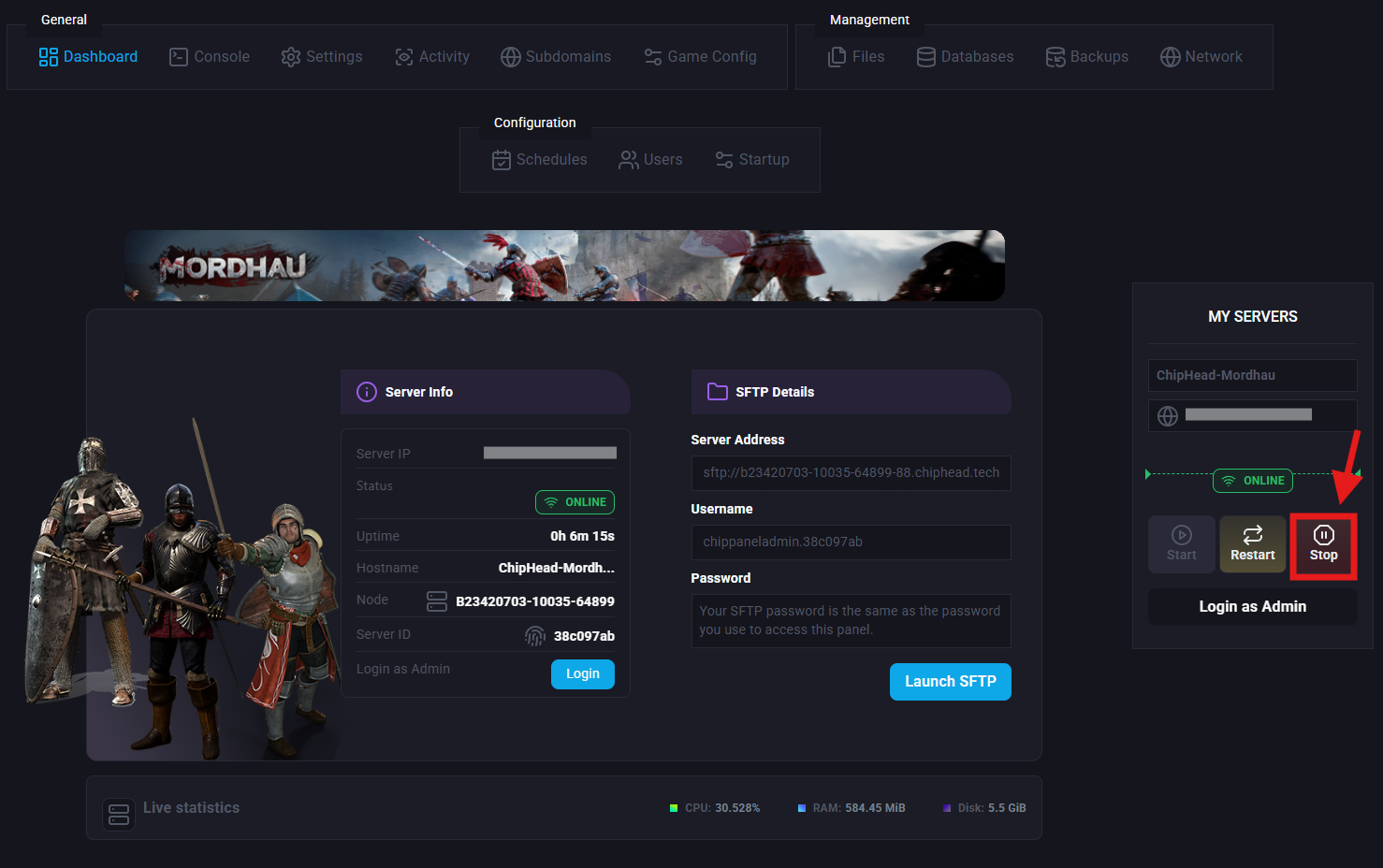Click the Game Config sliders icon
Viewport: 1383px width, 868px height.
pyautogui.click(x=653, y=57)
